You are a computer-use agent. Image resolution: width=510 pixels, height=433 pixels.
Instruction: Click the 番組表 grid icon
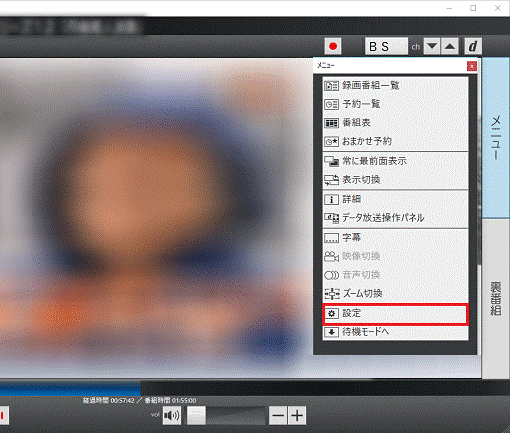click(331, 123)
